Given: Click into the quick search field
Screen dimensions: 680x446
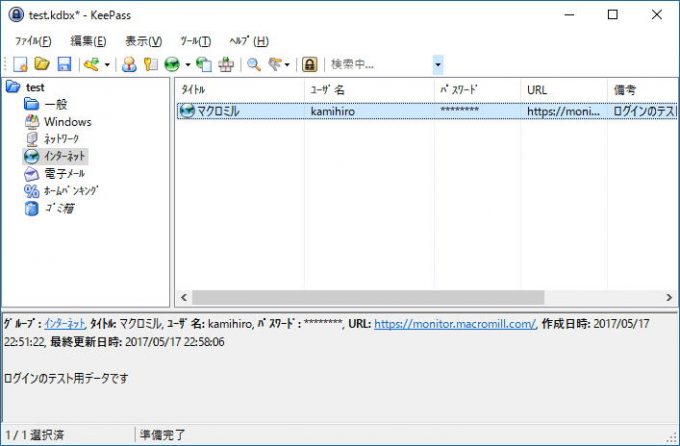Looking at the screenshot, I should [381, 65].
